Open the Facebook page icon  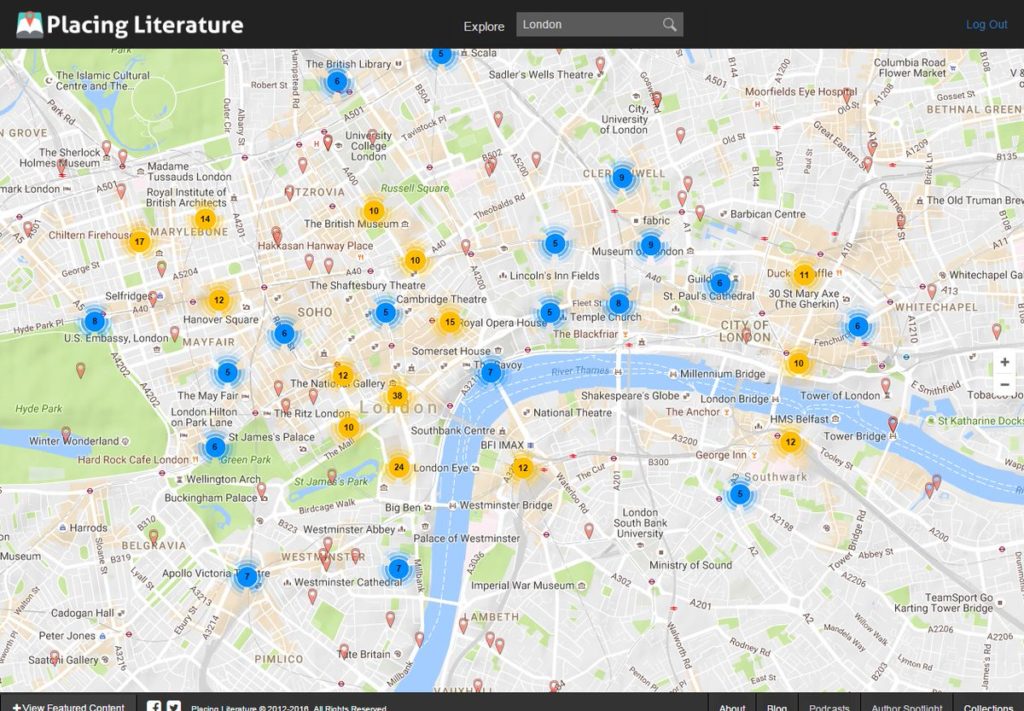point(155,706)
